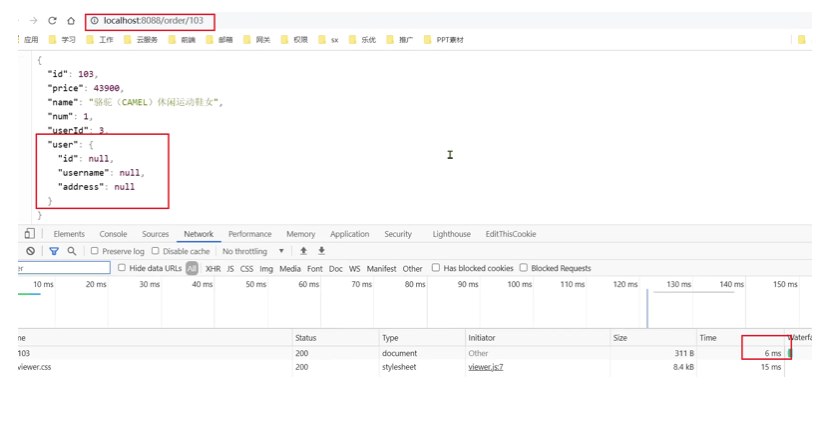This screenshot has height=424, width=825.
Task: Filter requests by Media
Action: tap(290, 268)
